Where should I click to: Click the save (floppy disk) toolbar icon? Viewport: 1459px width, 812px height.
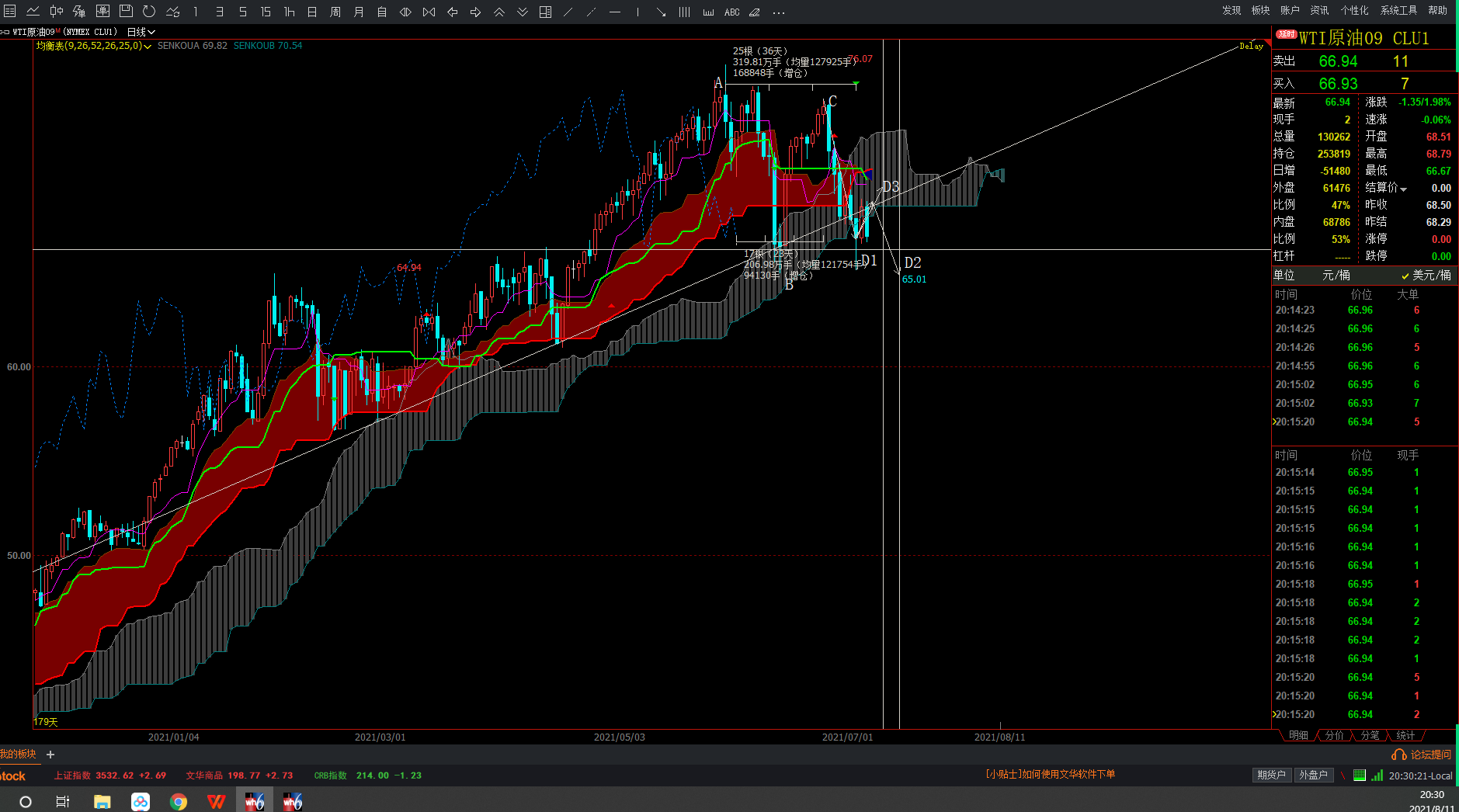pyautogui.click(x=126, y=12)
